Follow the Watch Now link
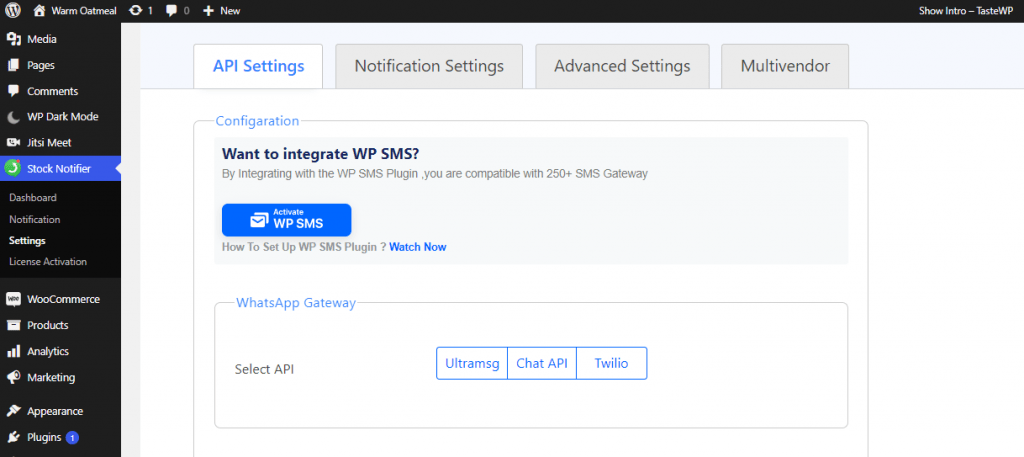 pyautogui.click(x=418, y=247)
